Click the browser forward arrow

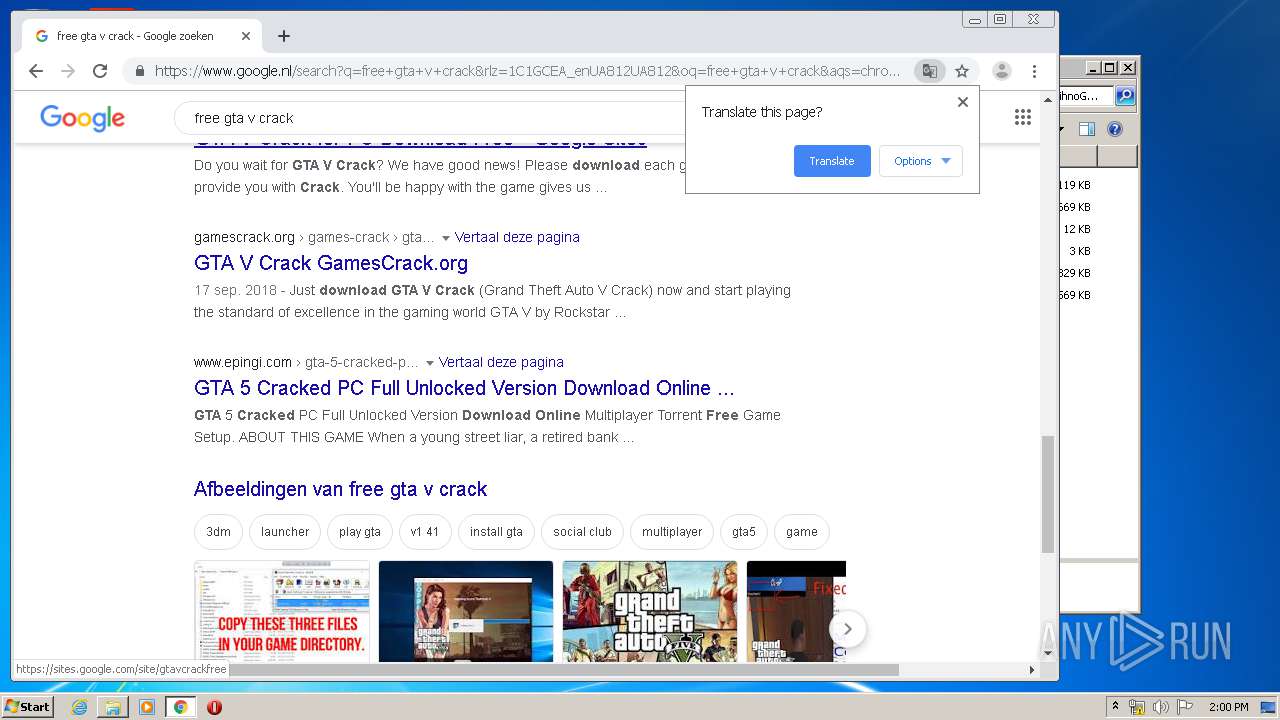(x=68, y=71)
